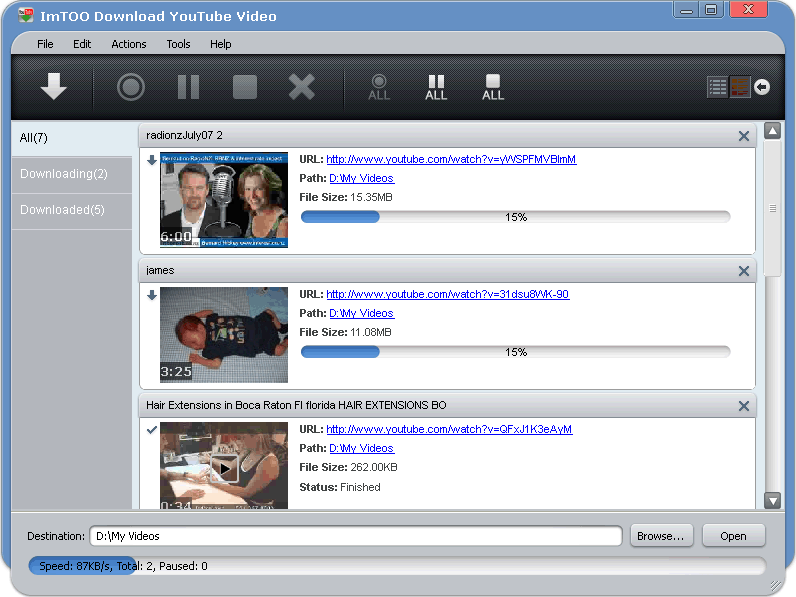
Task: Select the Downloaded(5) category
Action: point(72,210)
